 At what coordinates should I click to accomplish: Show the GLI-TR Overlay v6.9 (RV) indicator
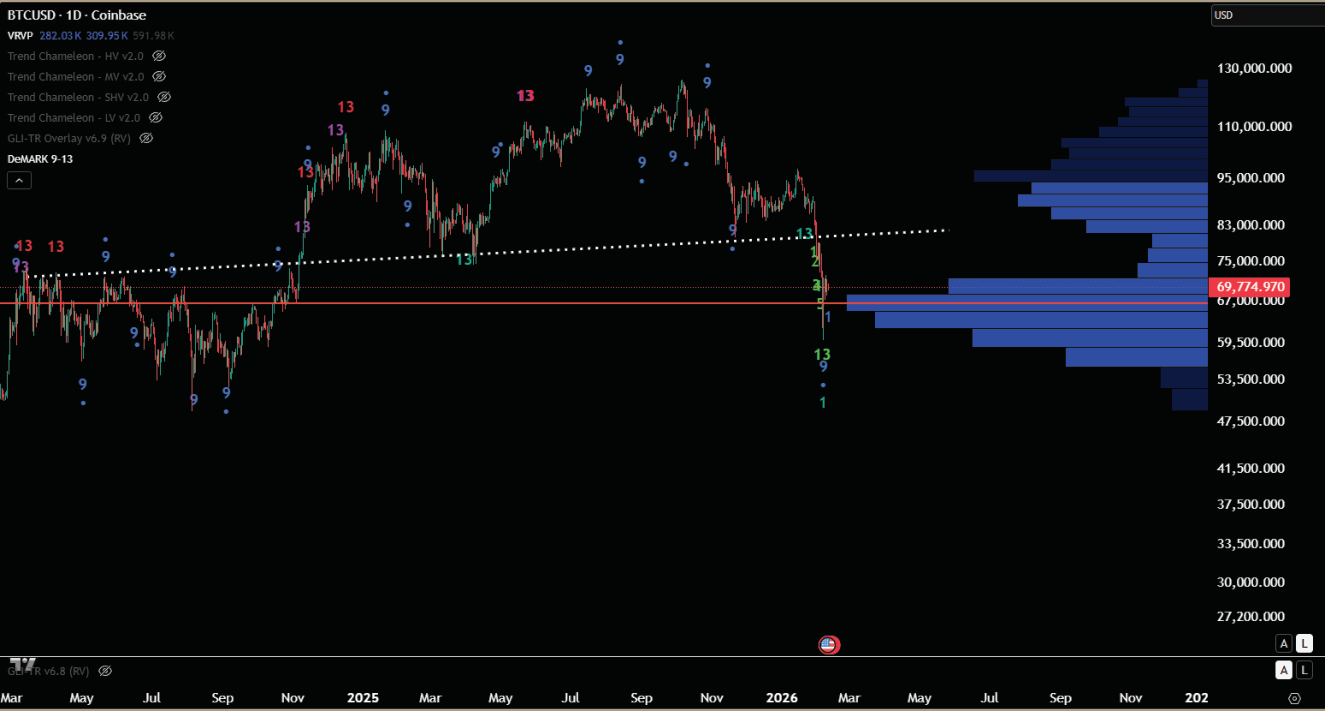(x=146, y=138)
